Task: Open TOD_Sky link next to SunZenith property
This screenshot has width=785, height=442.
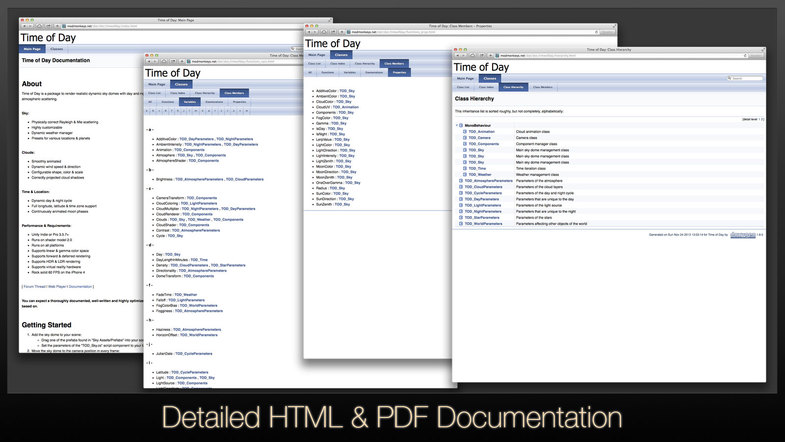Action: click(x=343, y=204)
